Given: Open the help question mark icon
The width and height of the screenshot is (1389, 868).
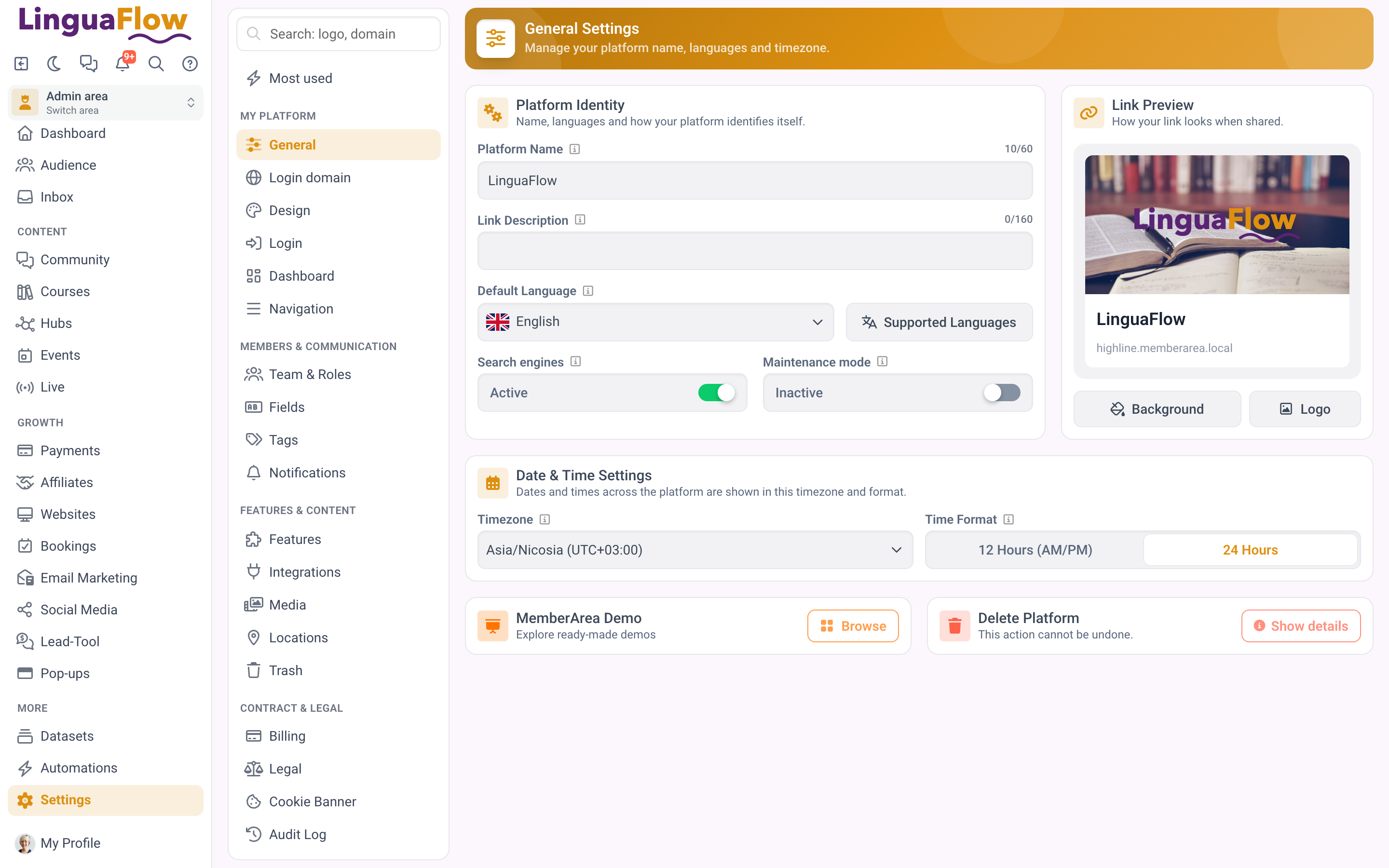Looking at the screenshot, I should pyautogui.click(x=190, y=64).
